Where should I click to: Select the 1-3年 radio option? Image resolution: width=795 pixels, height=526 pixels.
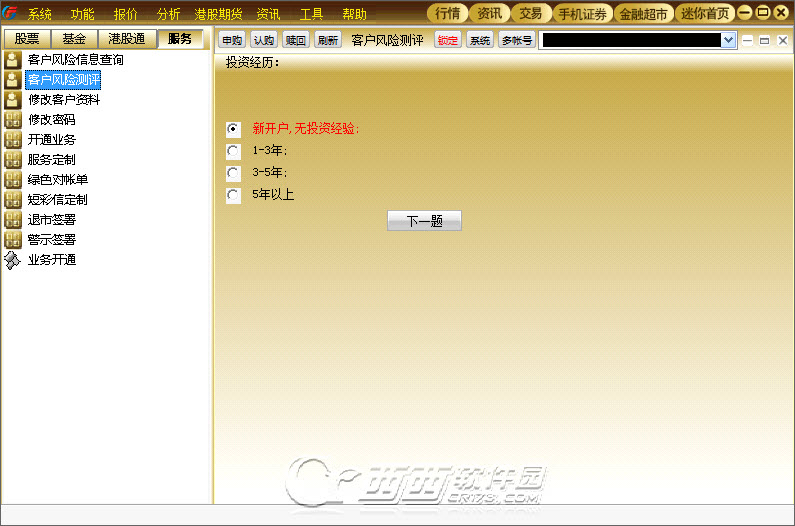tap(233, 151)
